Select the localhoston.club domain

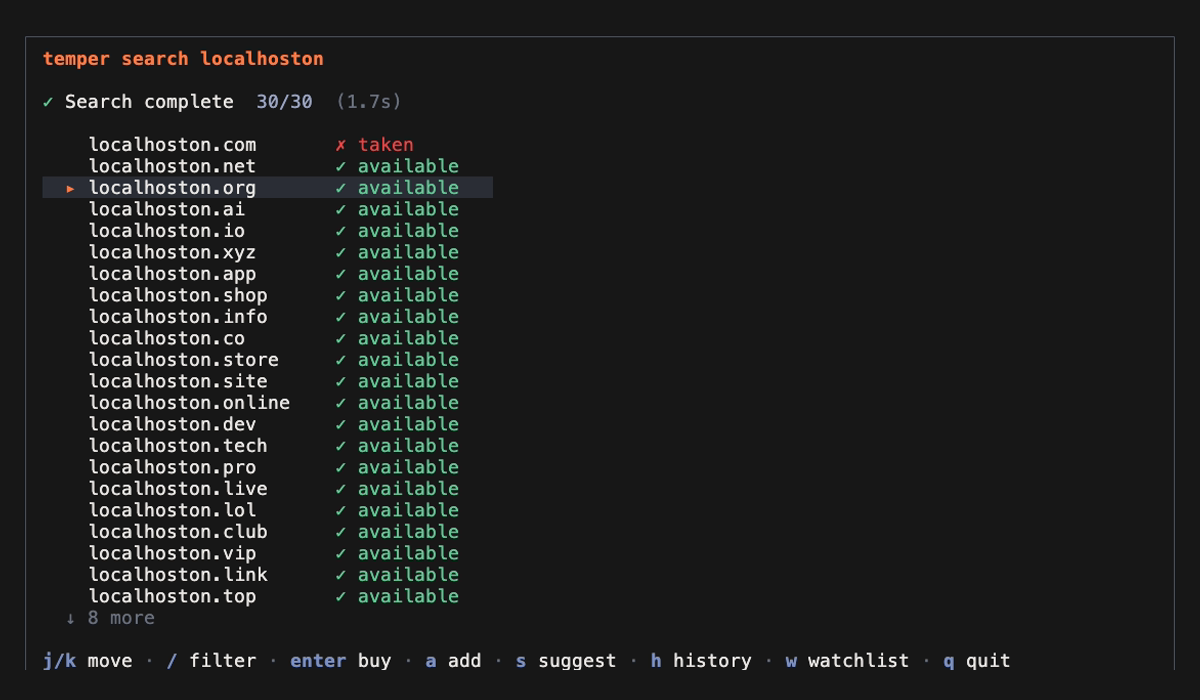(x=178, y=532)
